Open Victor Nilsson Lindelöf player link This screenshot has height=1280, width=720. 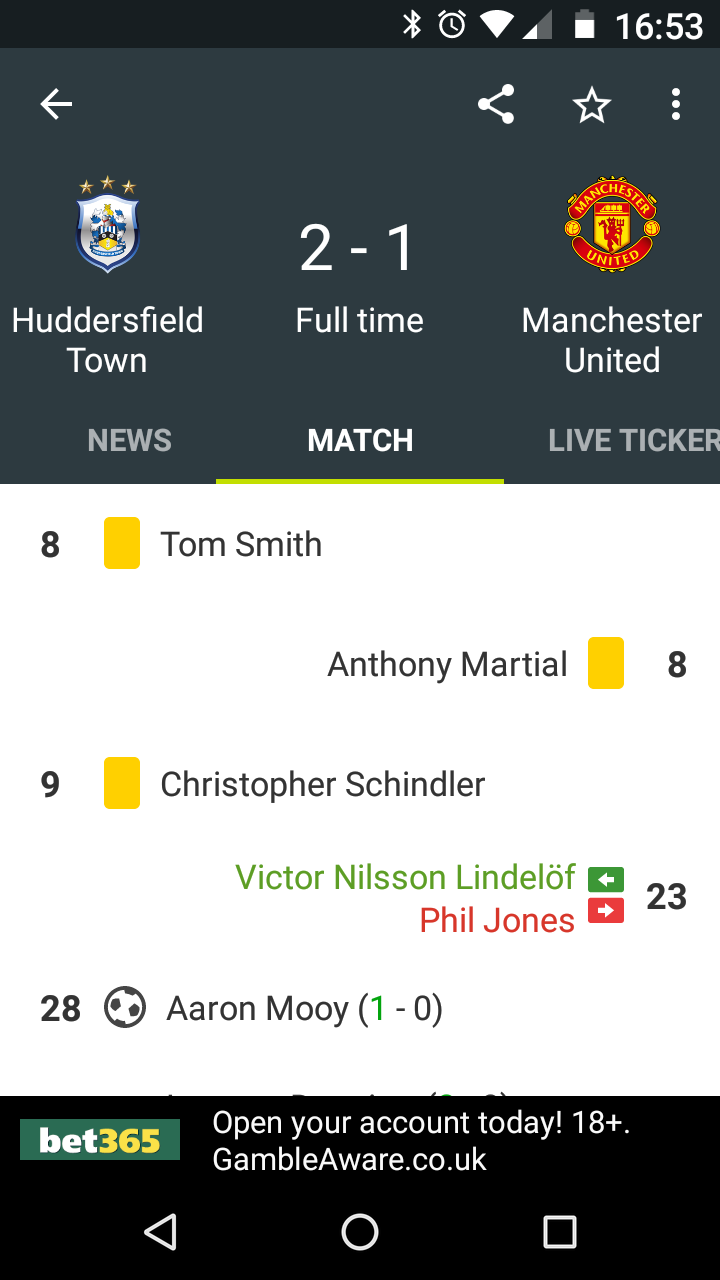point(405,877)
